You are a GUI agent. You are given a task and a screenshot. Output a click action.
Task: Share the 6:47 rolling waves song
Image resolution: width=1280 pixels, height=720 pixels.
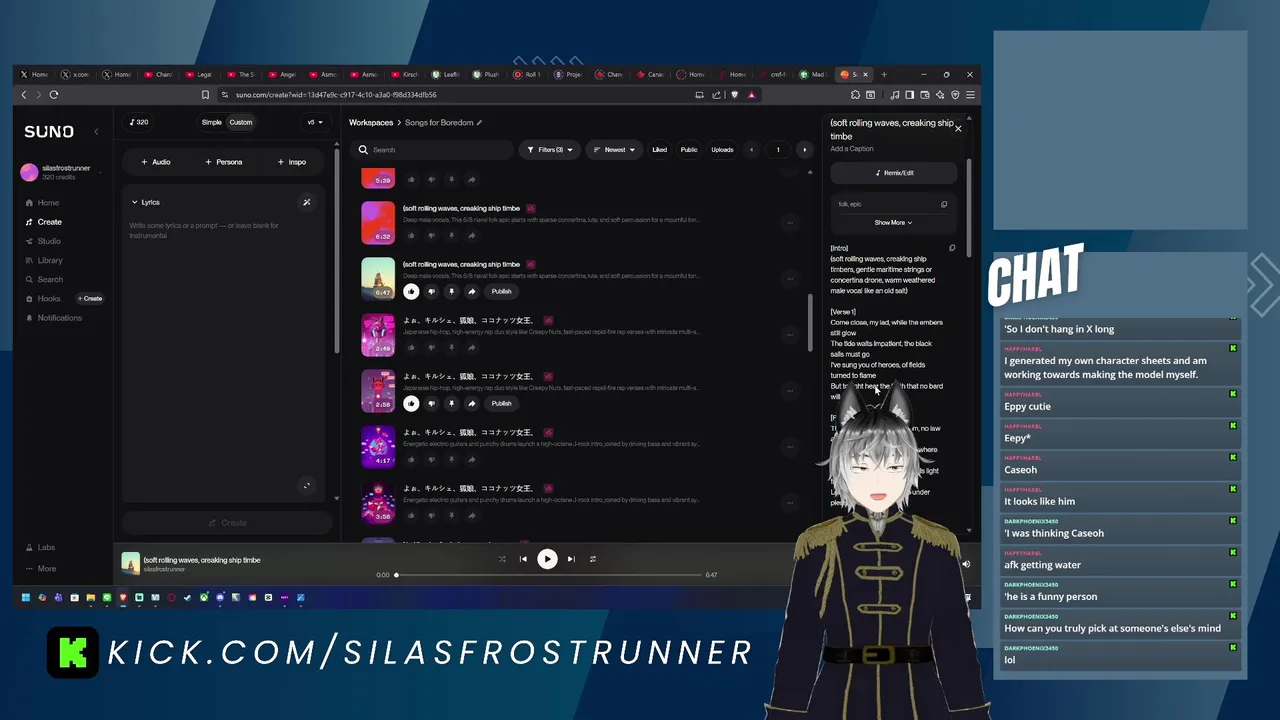coord(471,291)
